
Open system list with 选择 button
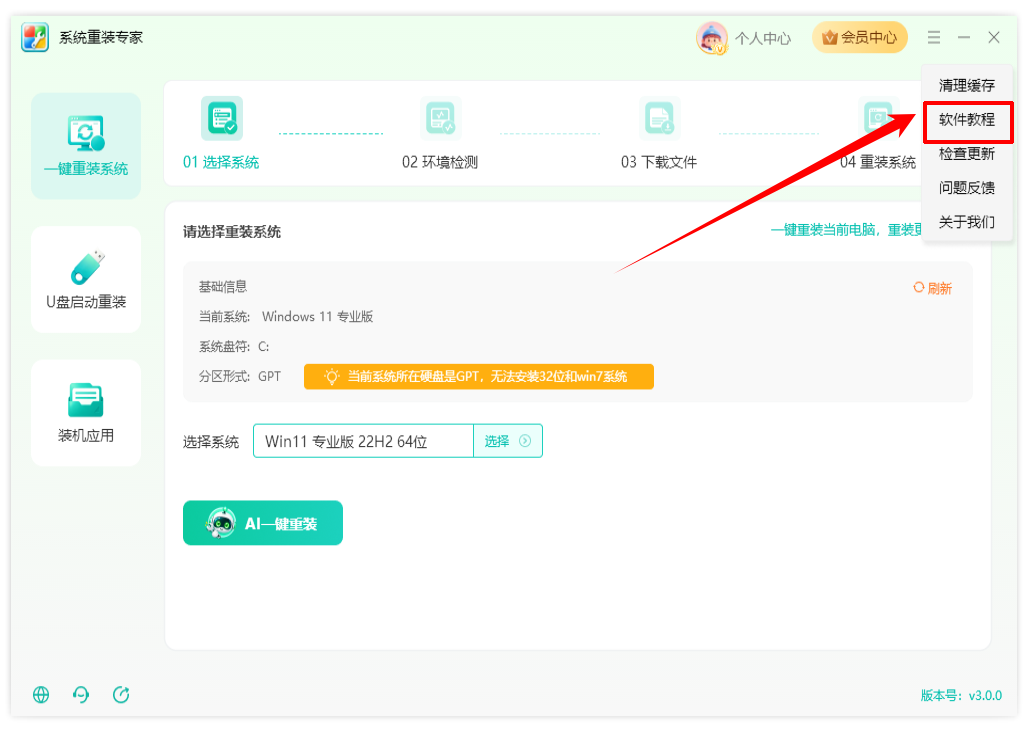click(x=508, y=441)
